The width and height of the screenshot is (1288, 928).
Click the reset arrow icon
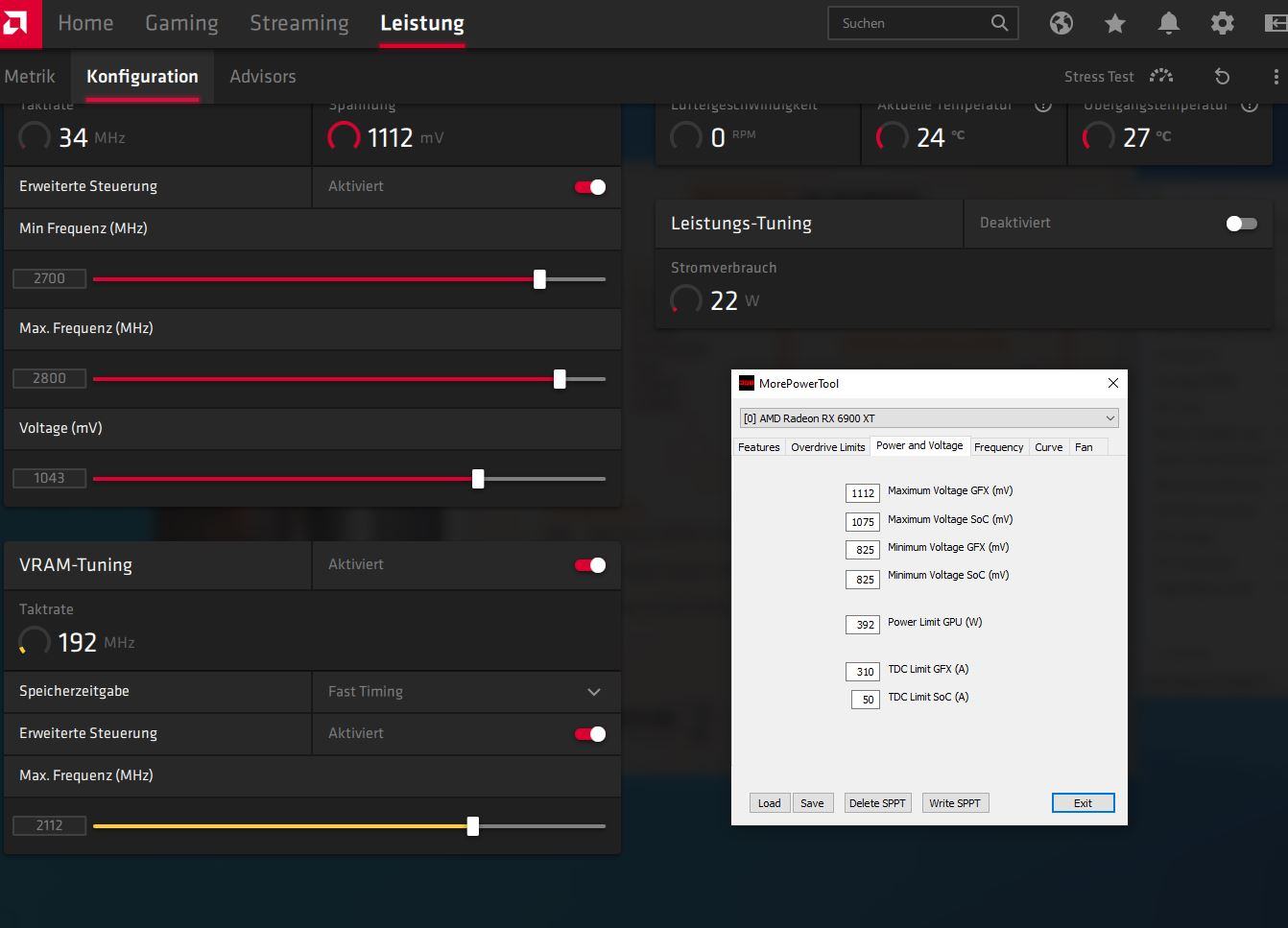coord(1222,77)
